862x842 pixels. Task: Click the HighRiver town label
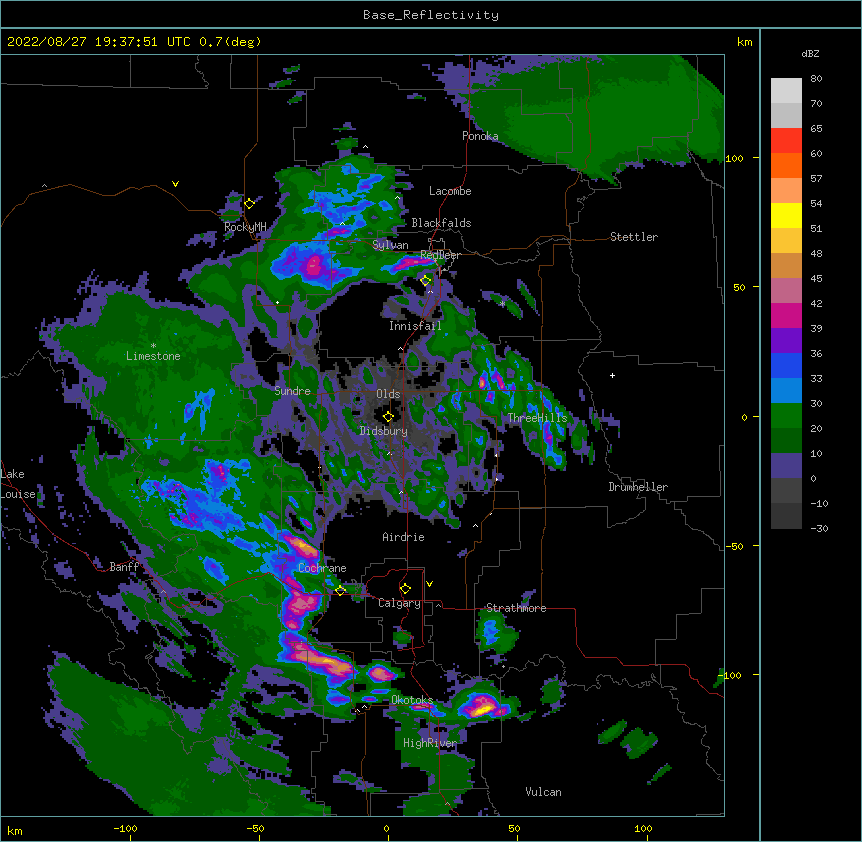point(430,743)
